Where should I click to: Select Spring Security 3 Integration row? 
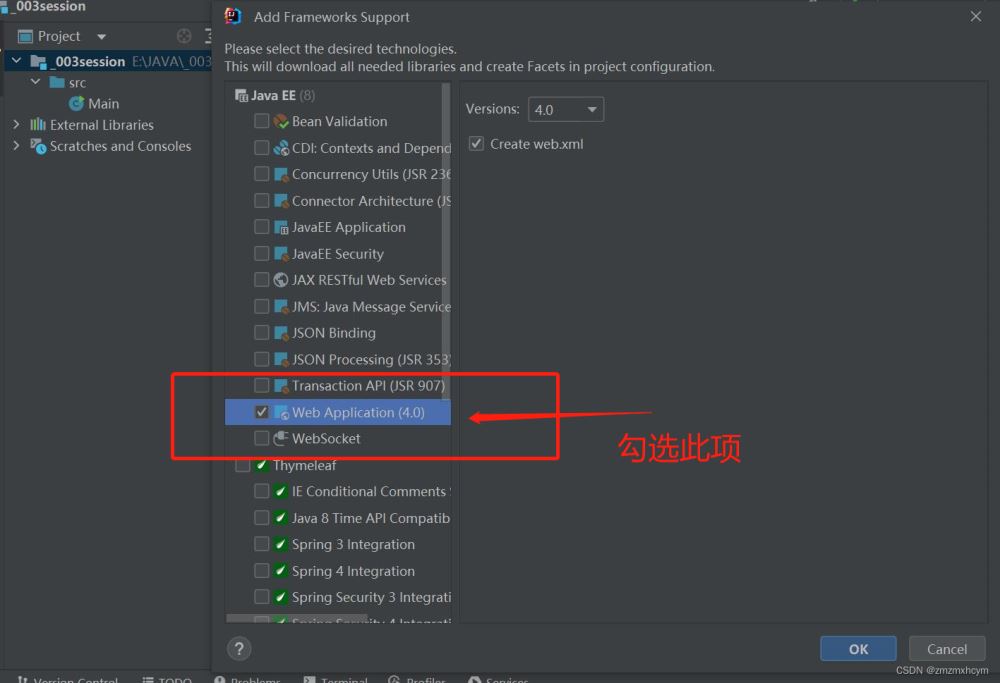(x=338, y=597)
